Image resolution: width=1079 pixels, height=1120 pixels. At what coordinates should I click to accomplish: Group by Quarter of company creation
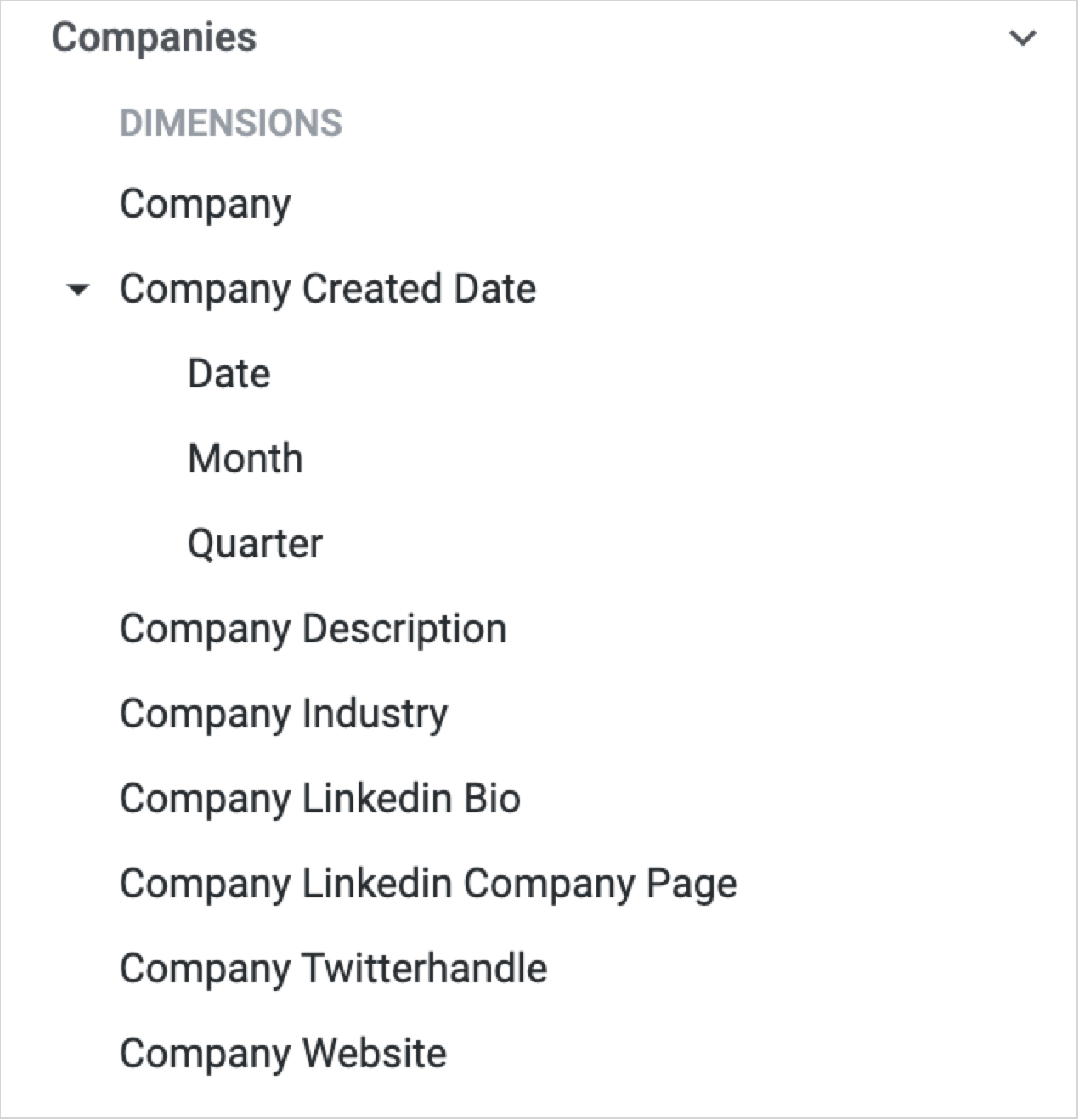(x=255, y=544)
